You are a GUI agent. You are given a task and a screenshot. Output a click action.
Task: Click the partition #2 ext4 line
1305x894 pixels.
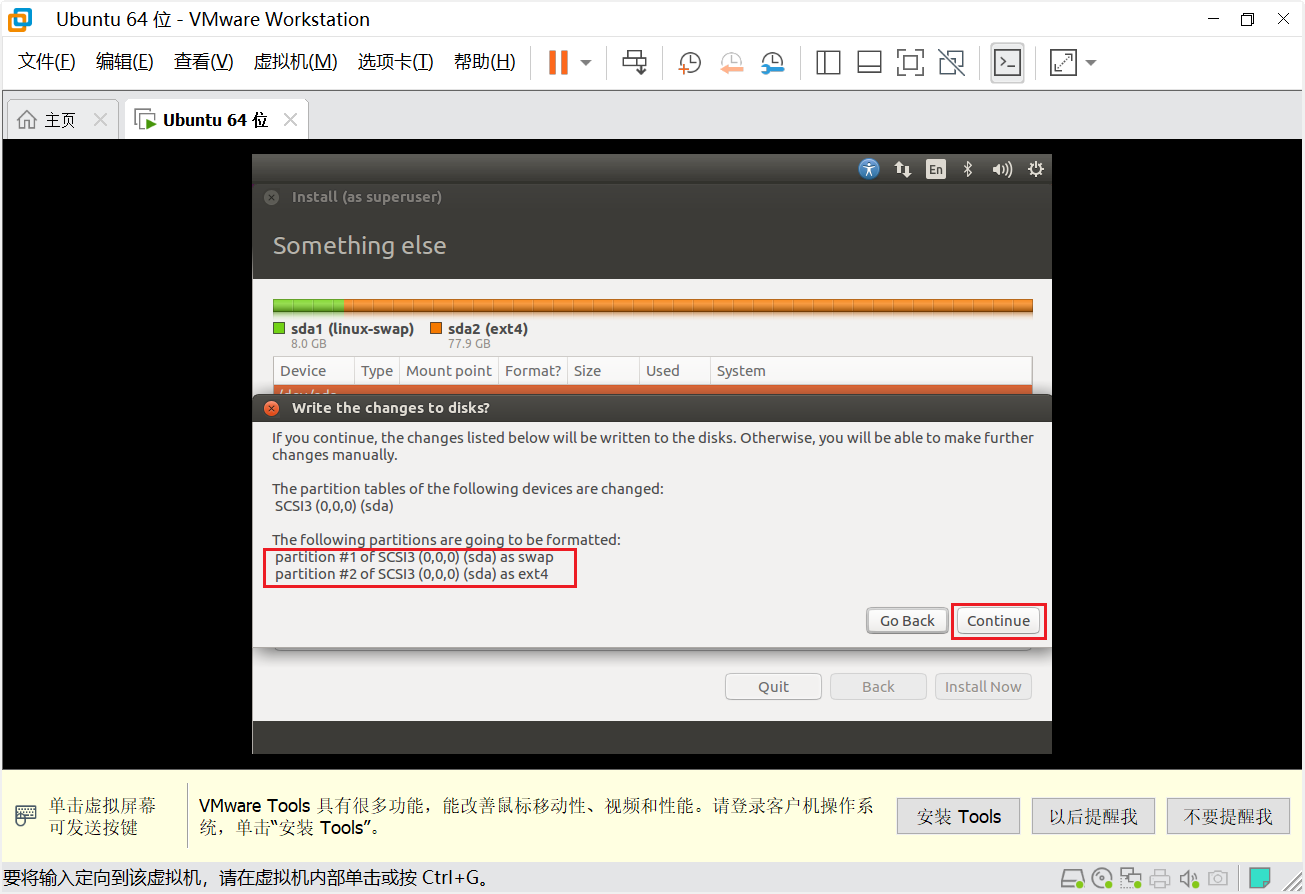pos(412,574)
